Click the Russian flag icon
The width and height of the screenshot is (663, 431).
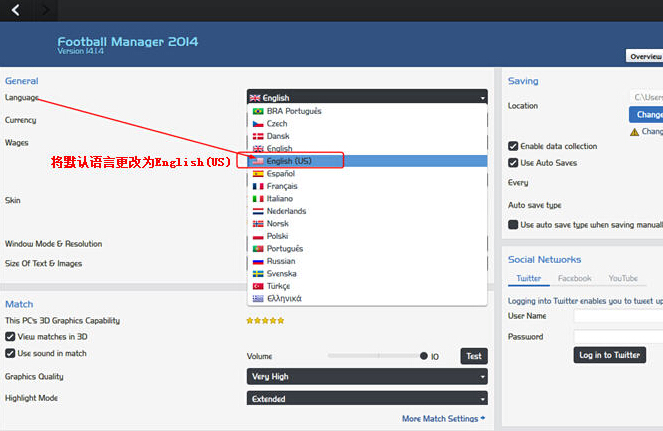point(258,261)
